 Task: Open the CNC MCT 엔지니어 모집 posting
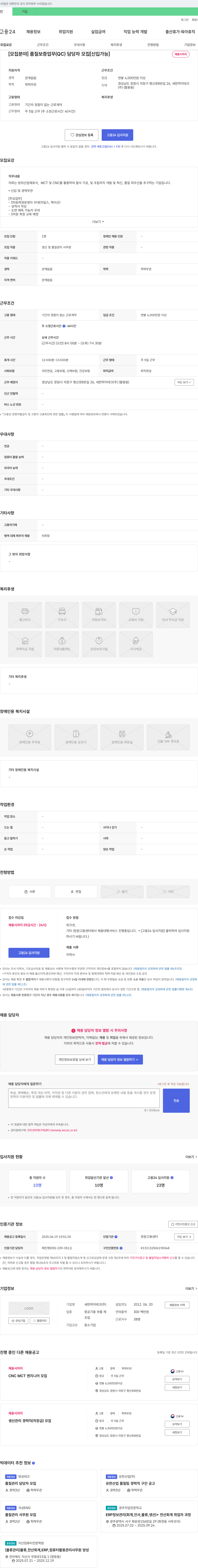pos(27,1376)
